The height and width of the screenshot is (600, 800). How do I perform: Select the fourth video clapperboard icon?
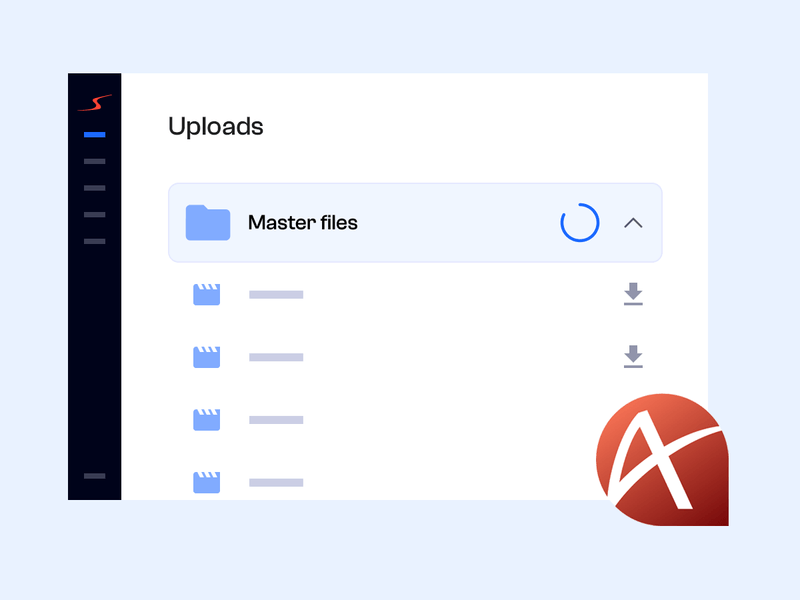[206, 483]
